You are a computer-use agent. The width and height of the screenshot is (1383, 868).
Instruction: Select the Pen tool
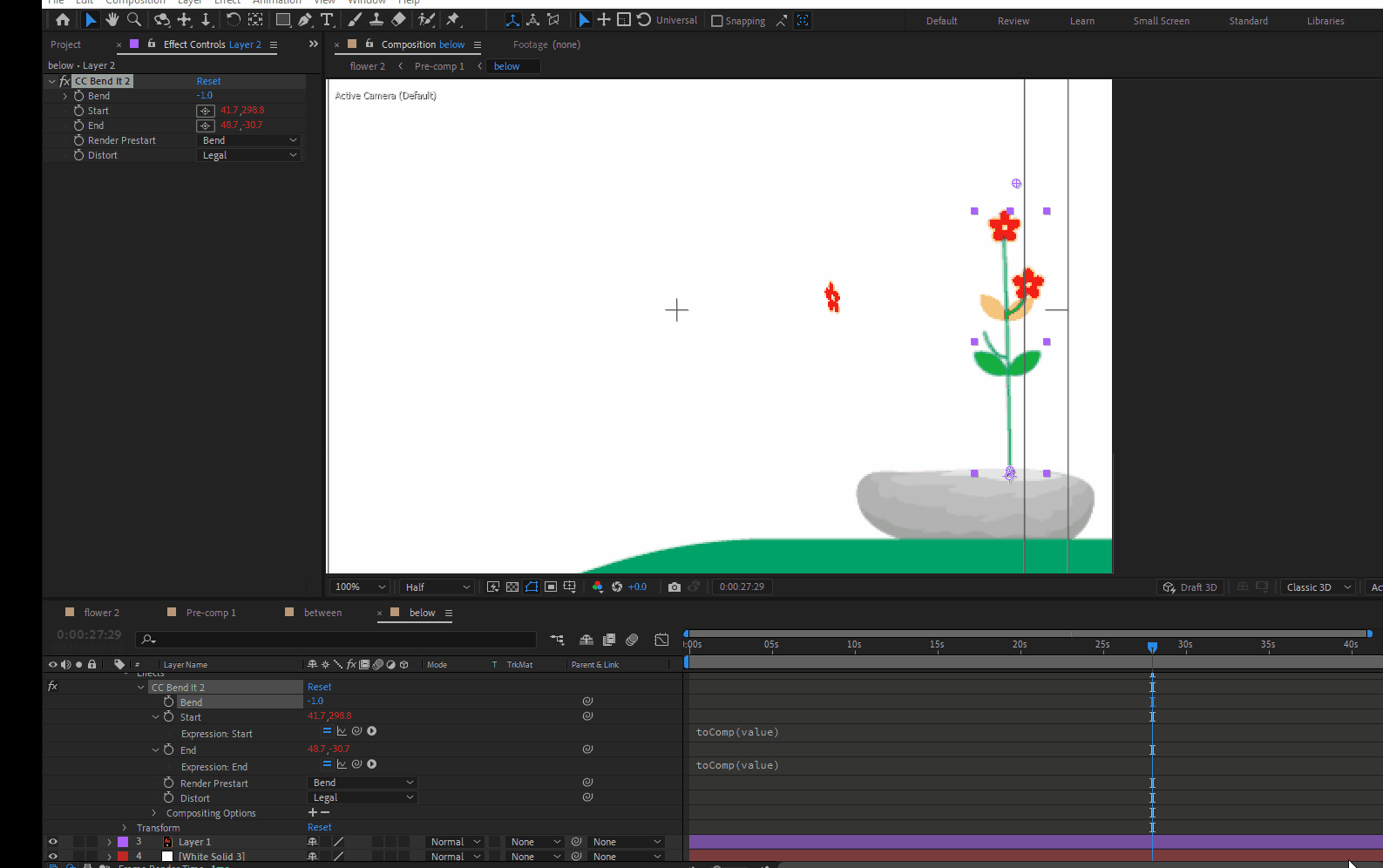click(305, 19)
